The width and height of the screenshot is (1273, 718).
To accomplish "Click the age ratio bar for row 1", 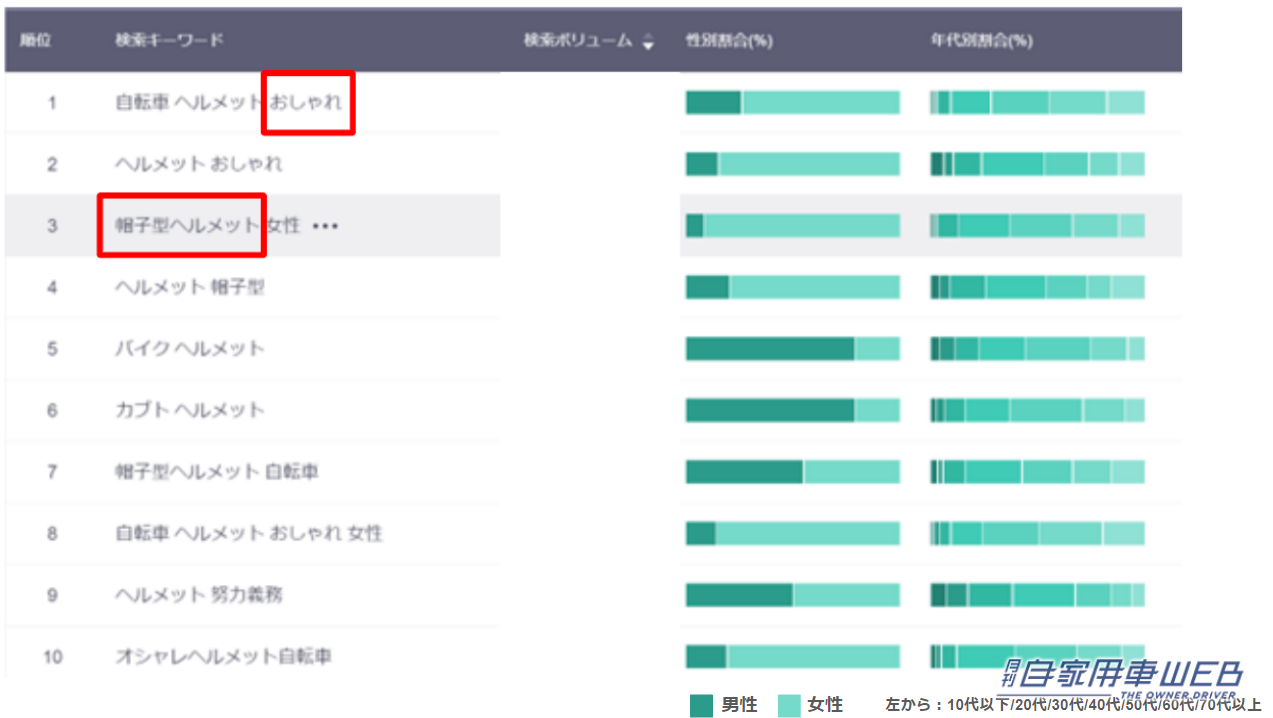I will tap(1037, 102).
